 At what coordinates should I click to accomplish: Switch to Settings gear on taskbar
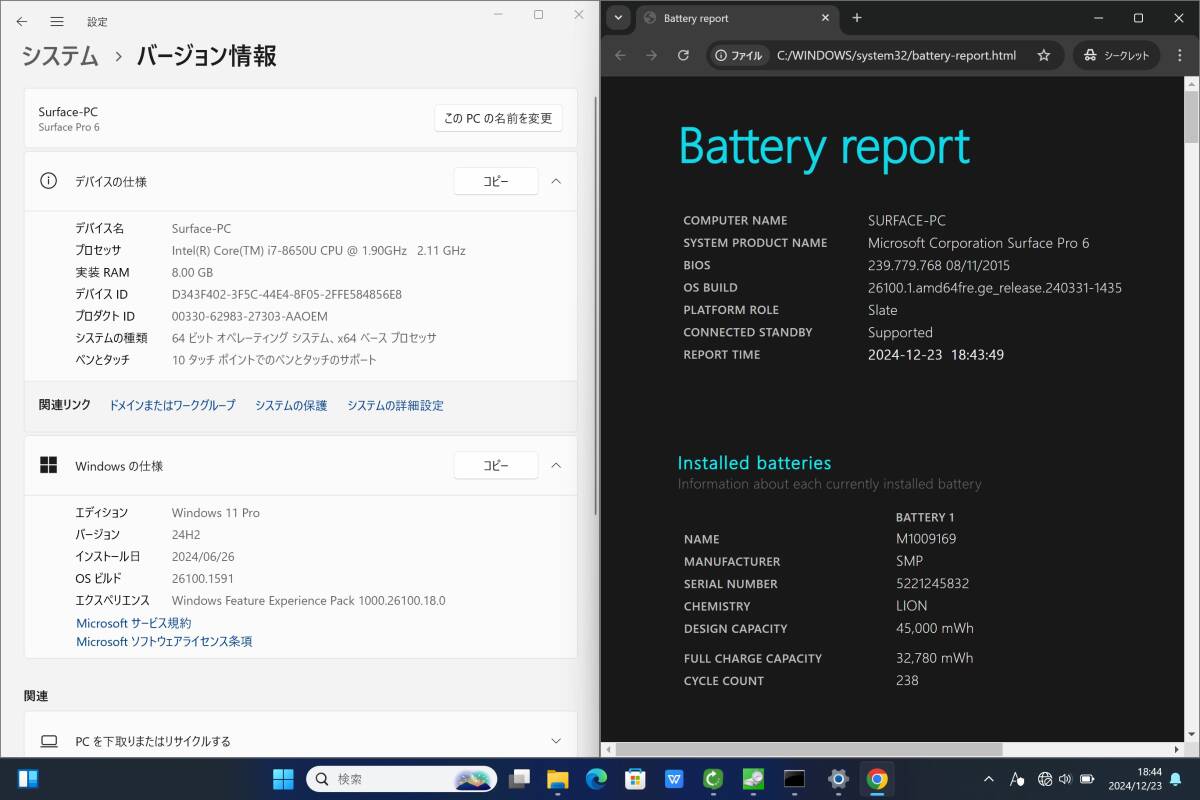click(838, 778)
